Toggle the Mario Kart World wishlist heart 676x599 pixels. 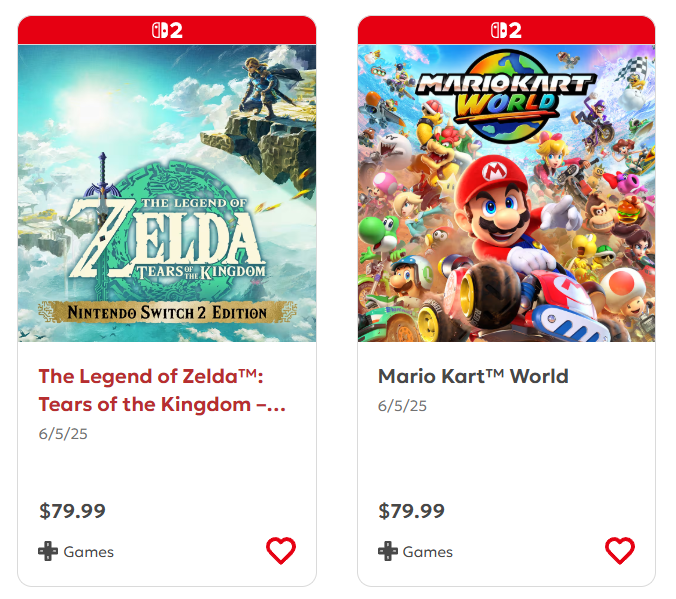click(620, 550)
